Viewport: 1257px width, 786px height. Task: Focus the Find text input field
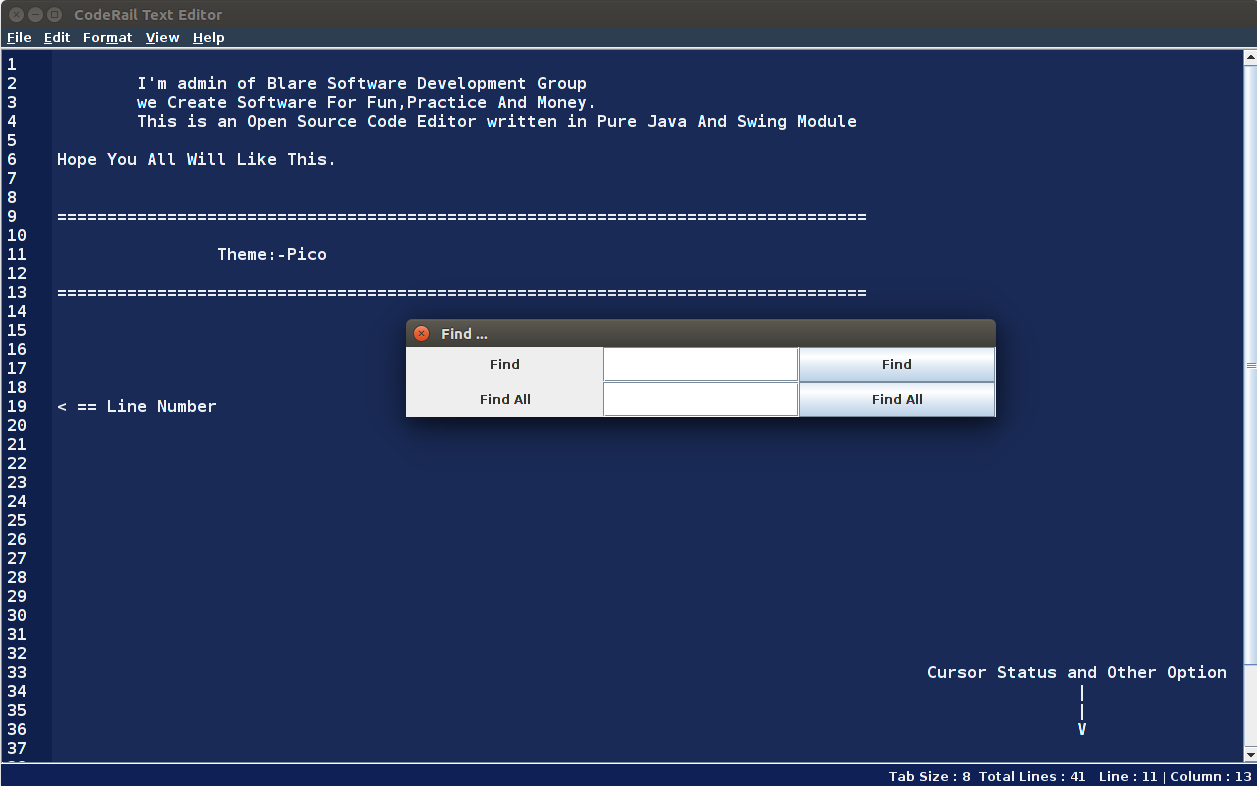click(x=701, y=365)
